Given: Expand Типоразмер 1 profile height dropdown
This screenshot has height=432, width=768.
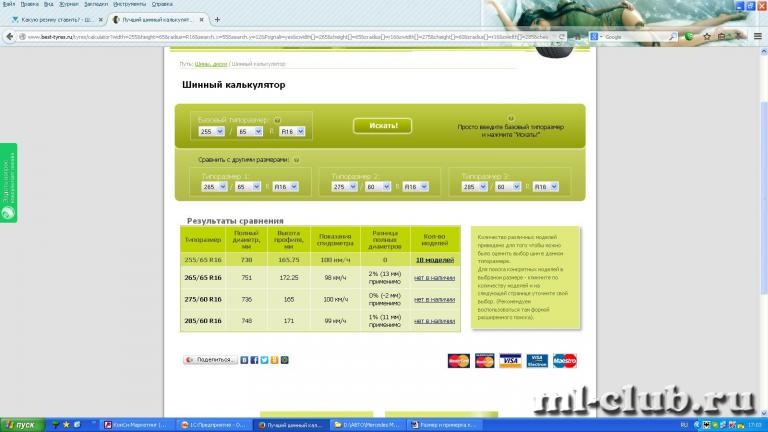Looking at the screenshot, I should click(248, 186).
